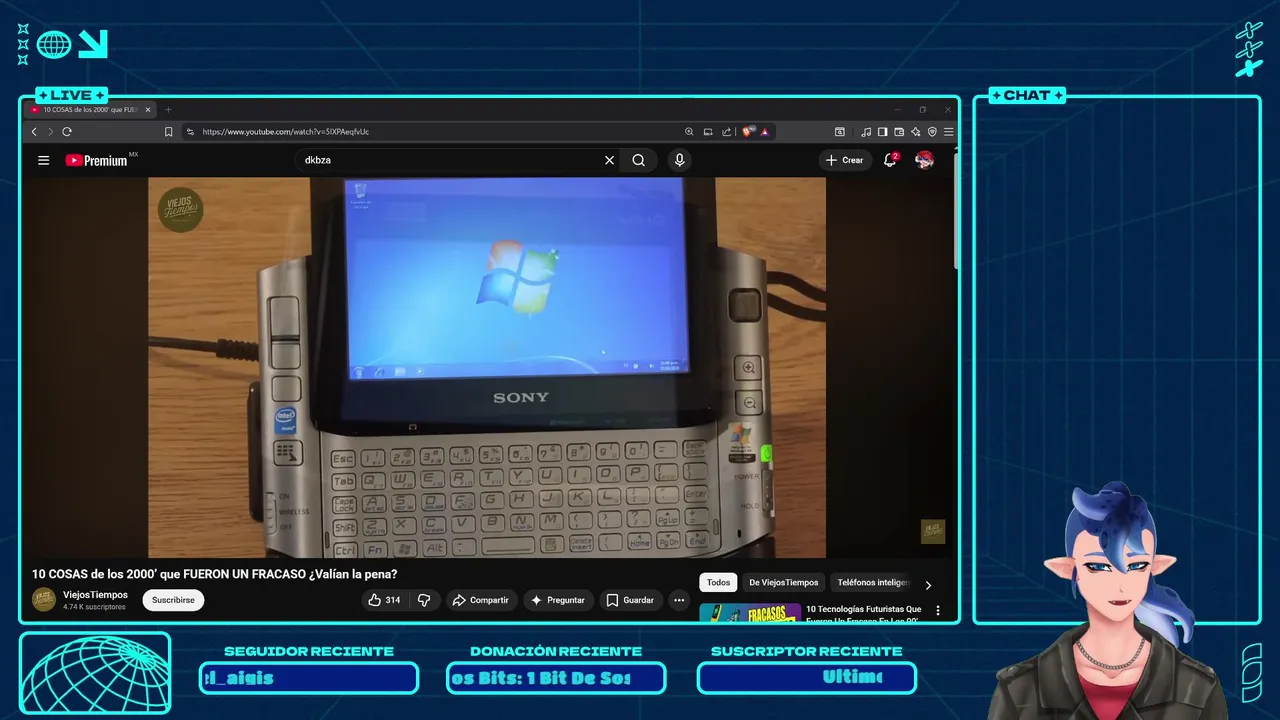This screenshot has height=720, width=1280.
Task: Open 10 Tecnologías Futuristas video title
Action: coord(864,614)
